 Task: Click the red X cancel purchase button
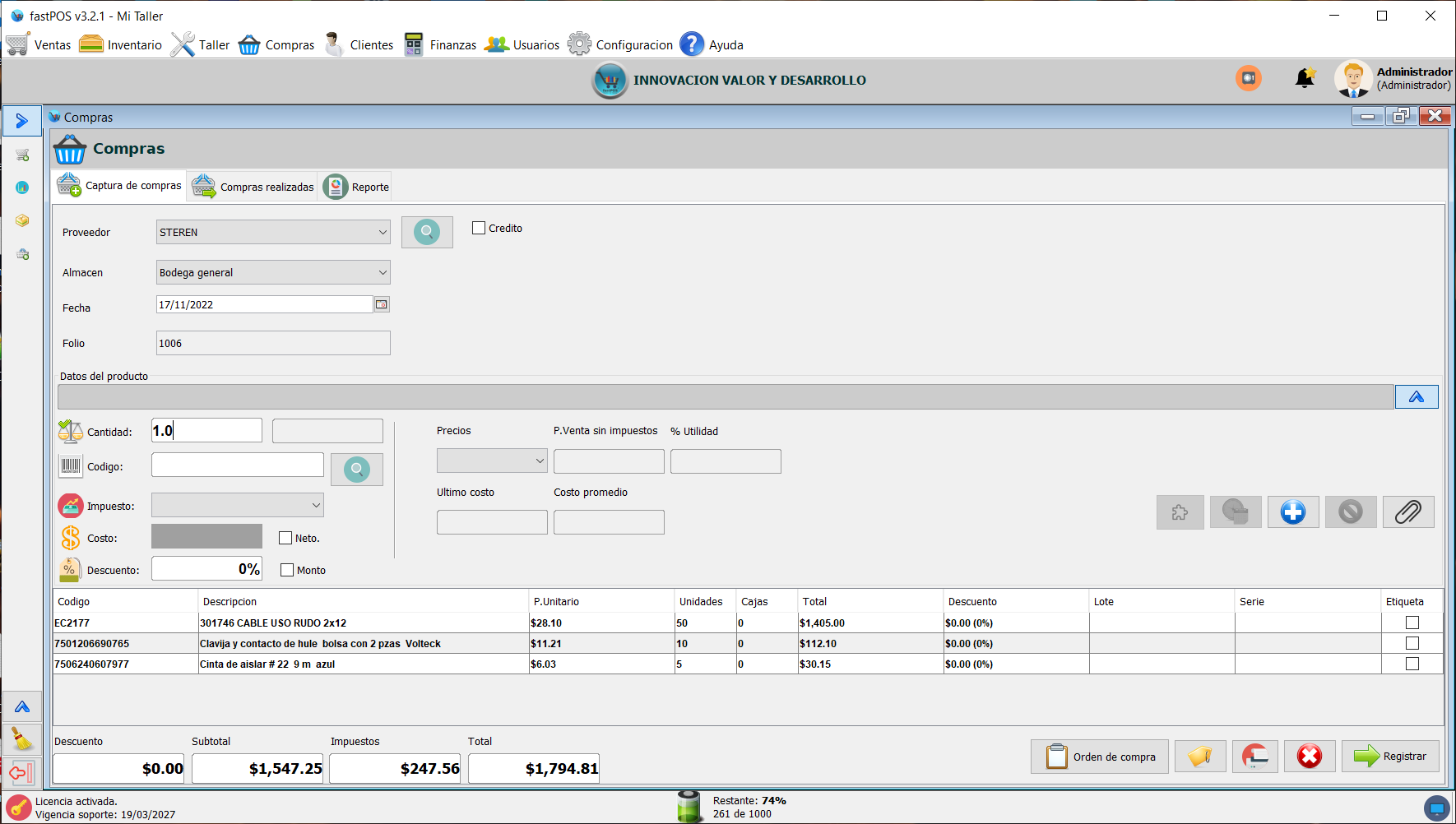coord(1309,757)
